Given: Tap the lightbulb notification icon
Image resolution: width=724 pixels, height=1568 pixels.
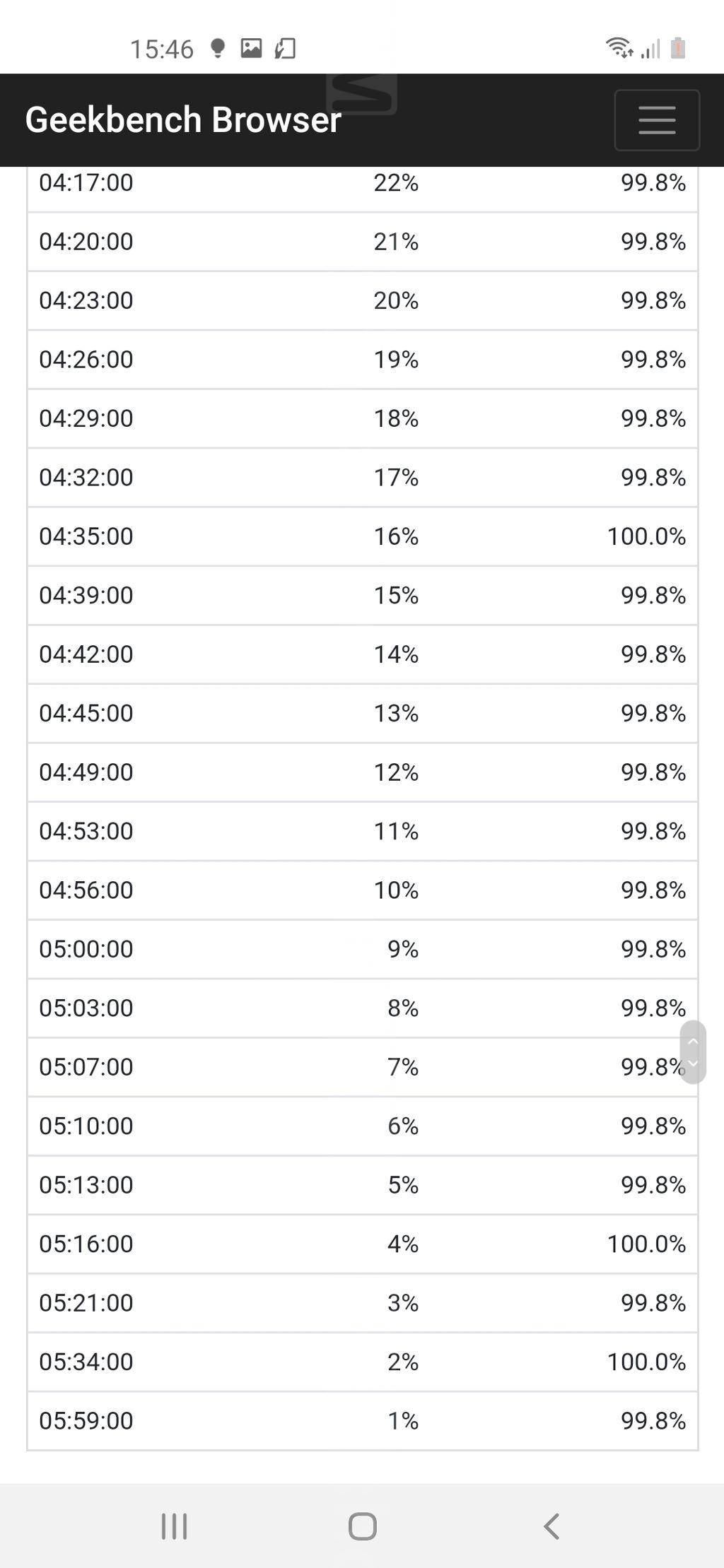Looking at the screenshot, I should tap(218, 48).
